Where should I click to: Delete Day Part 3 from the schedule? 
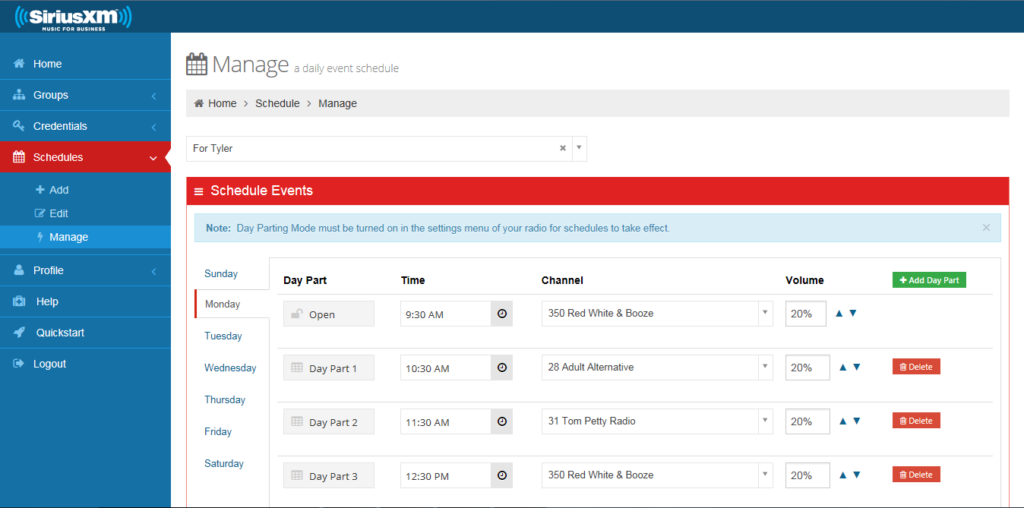point(916,475)
